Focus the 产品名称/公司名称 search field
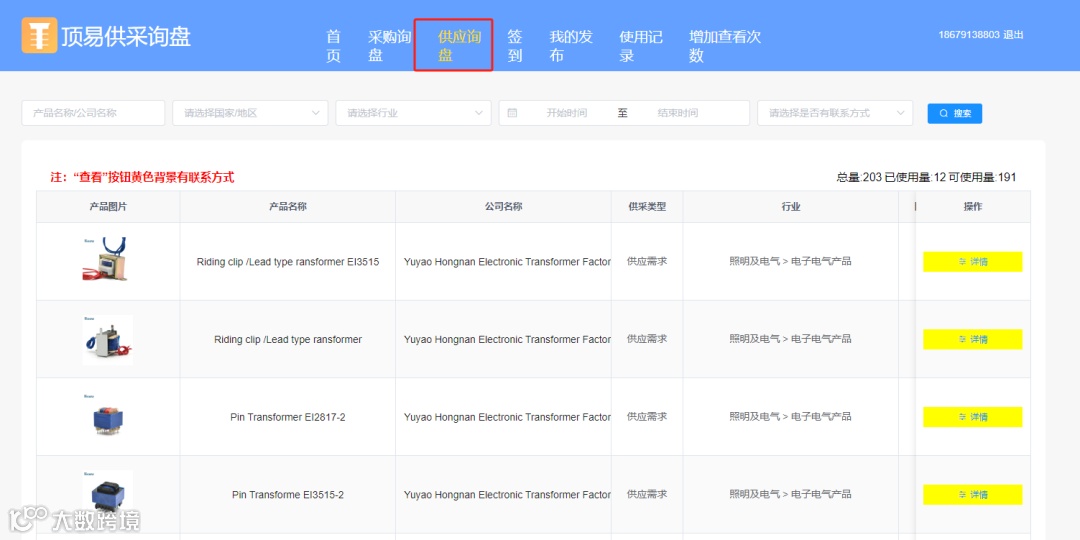Screen dimensions: 1080x540 (x=93, y=113)
